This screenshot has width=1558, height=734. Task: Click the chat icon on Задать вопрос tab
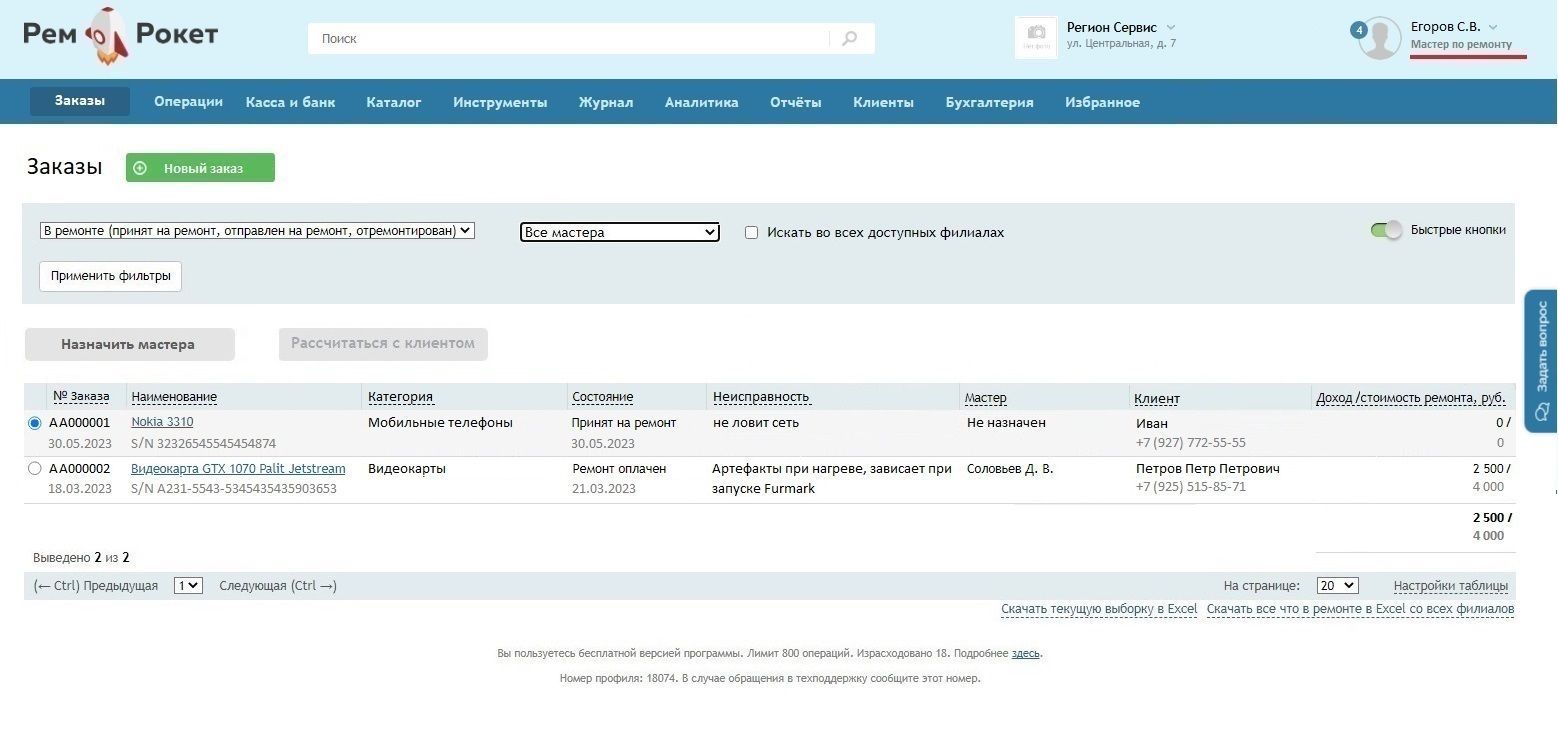coord(1541,411)
